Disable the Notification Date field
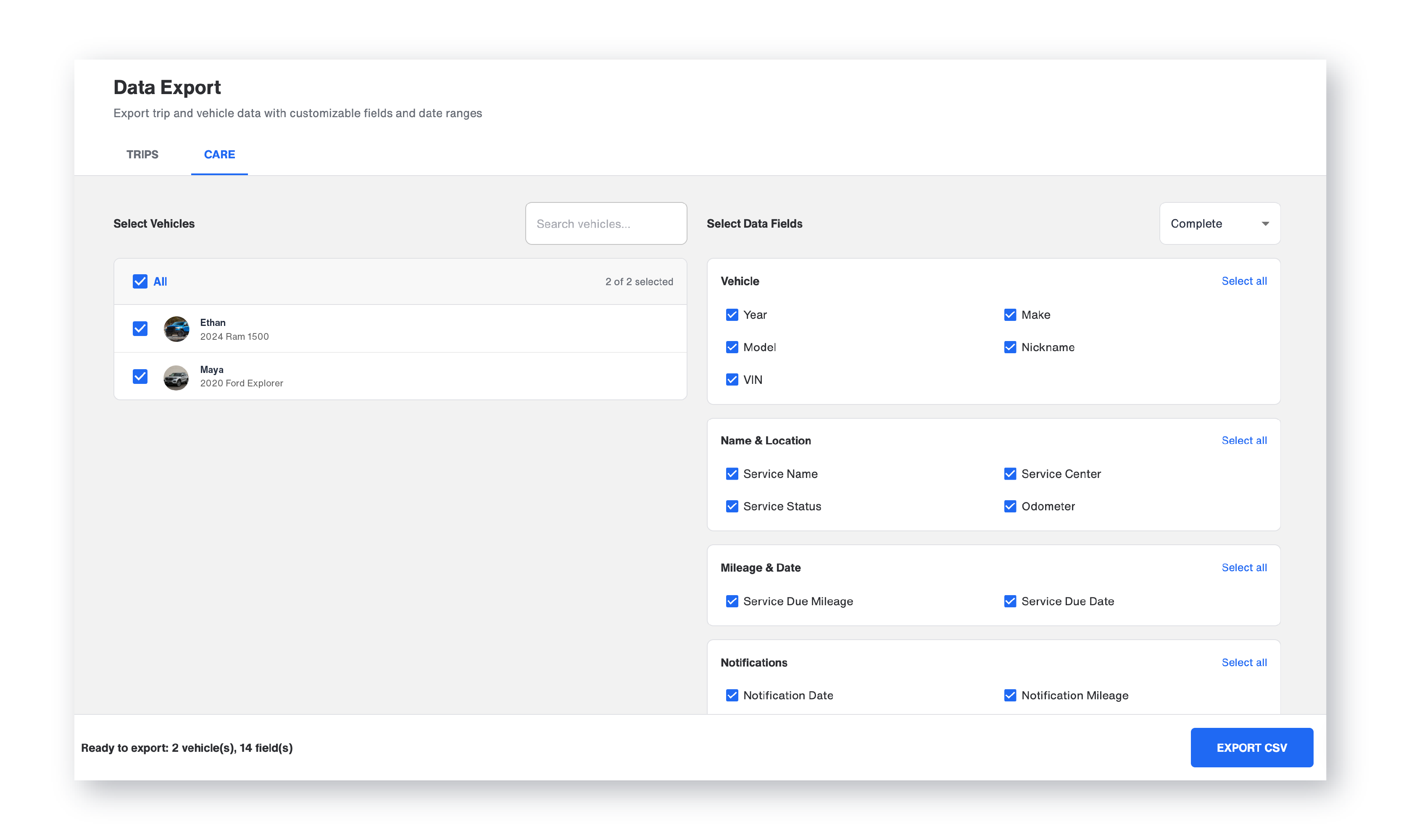Viewport: 1401px width, 840px height. click(x=732, y=695)
